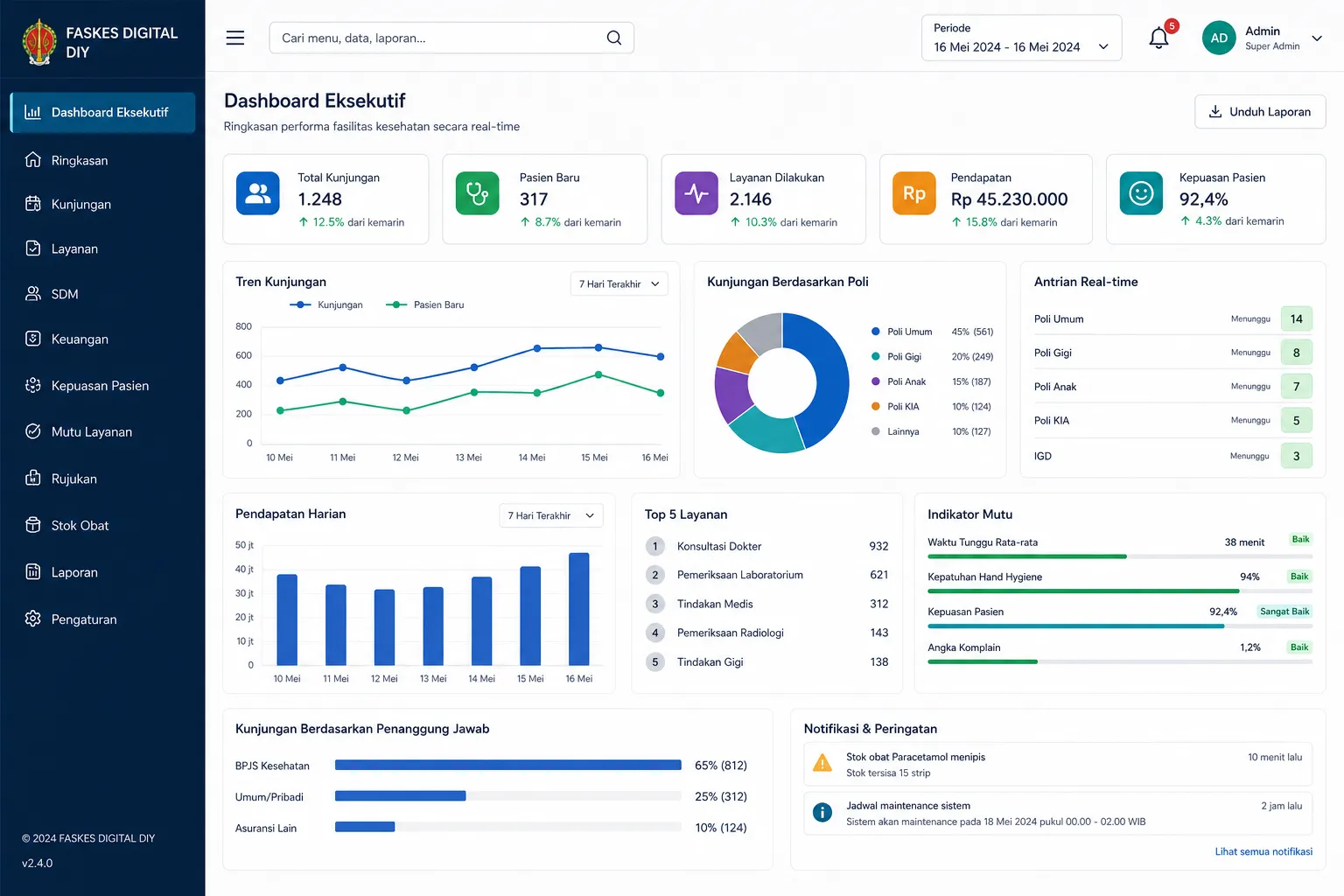This screenshot has height=896, width=1344.
Task: Click the Angka Komplain indicator label
Action: coord(964,647)
